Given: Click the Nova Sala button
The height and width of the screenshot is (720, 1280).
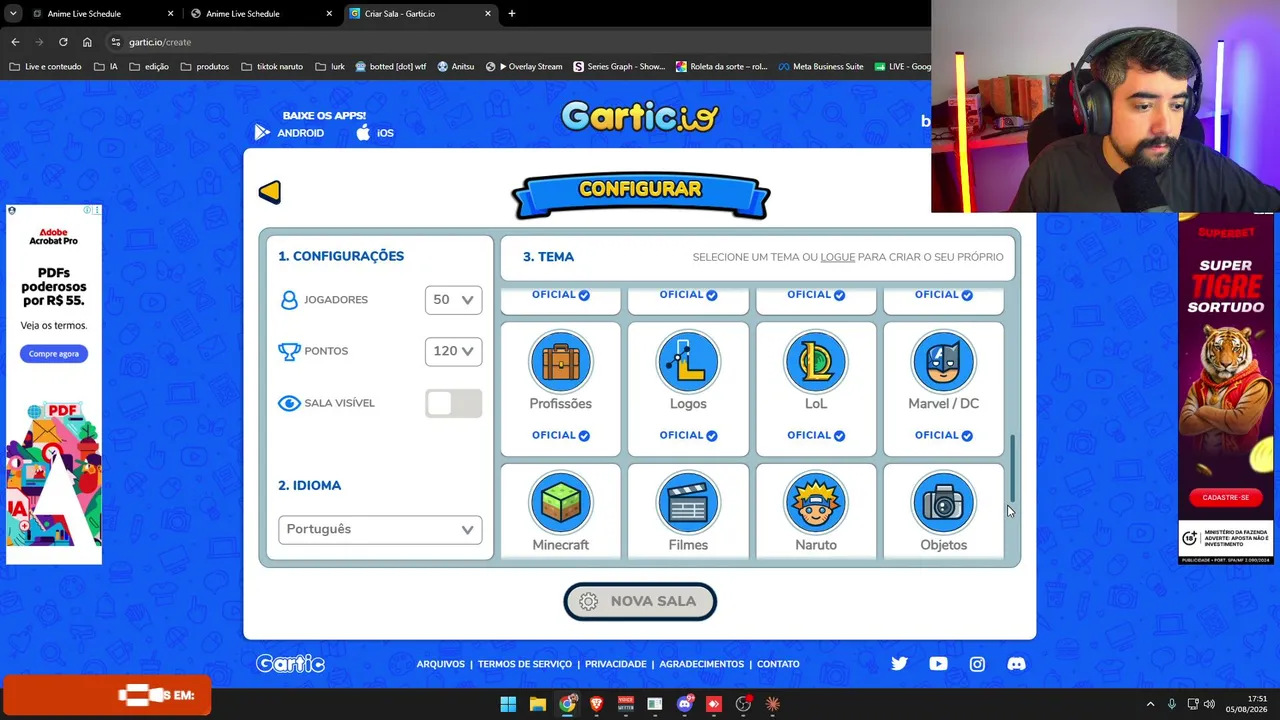Looking at the screenshot, I should pos(640,601).
